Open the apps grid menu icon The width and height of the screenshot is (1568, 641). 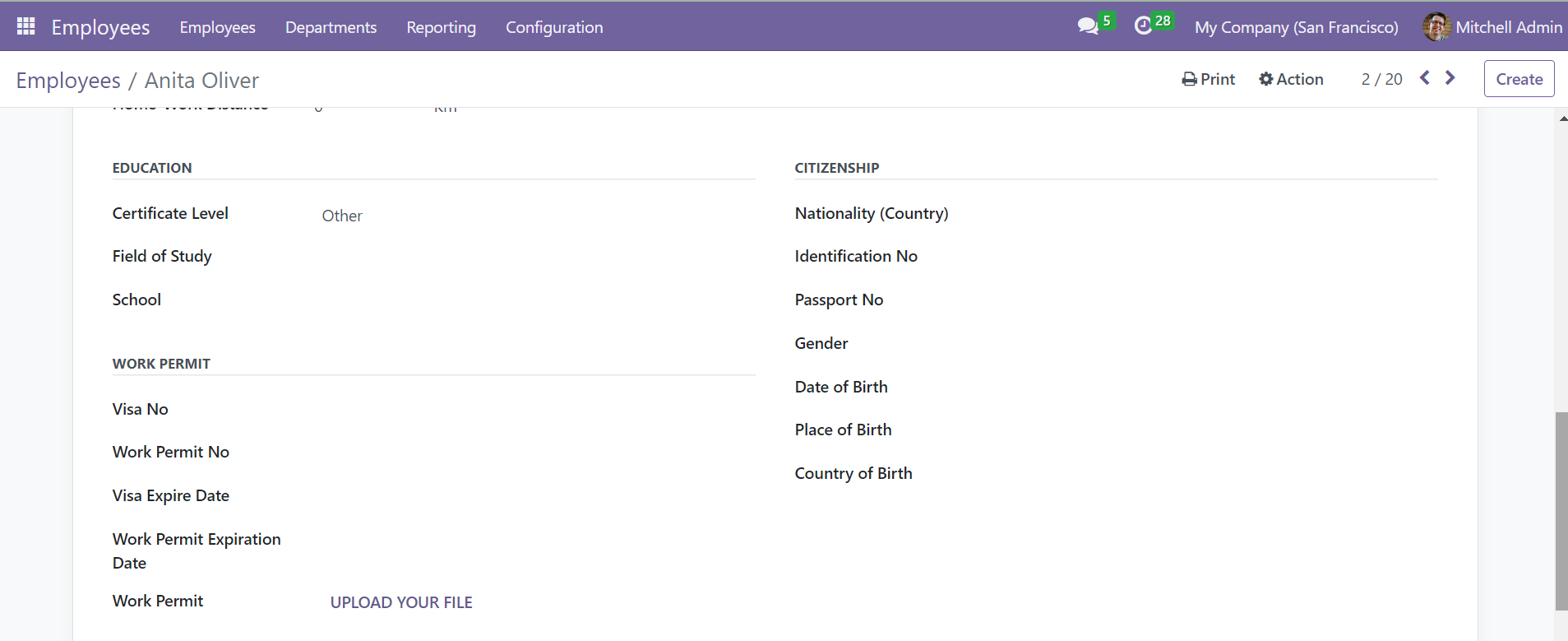point(26,26)
